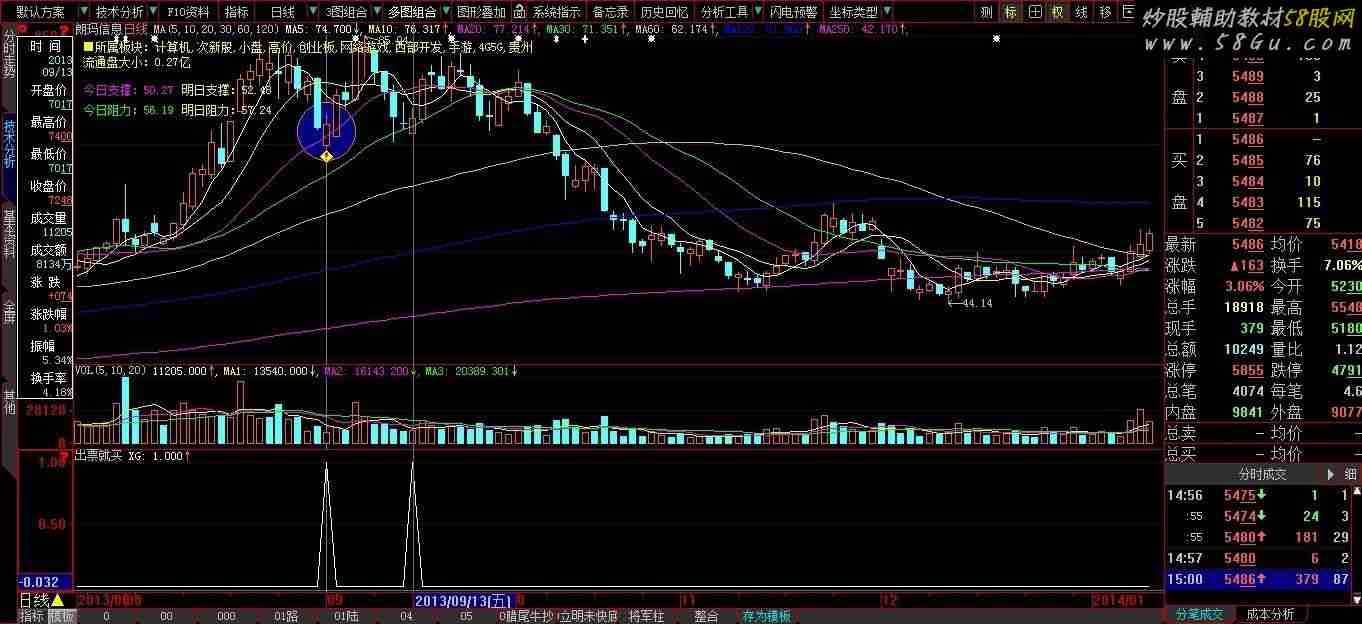Image resolution: width=1362 pixels, height=624 pixels.
Task: Click the 涨停 5855 limit-up value
Action: (1247, 370)
